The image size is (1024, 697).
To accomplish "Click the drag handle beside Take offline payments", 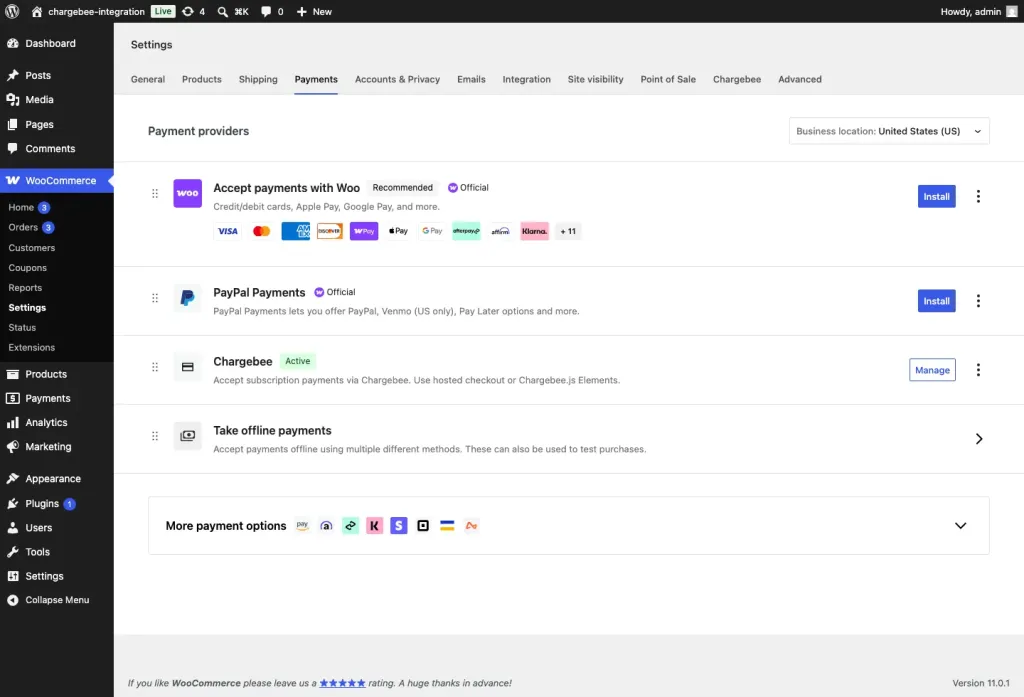I will (155, 436).
